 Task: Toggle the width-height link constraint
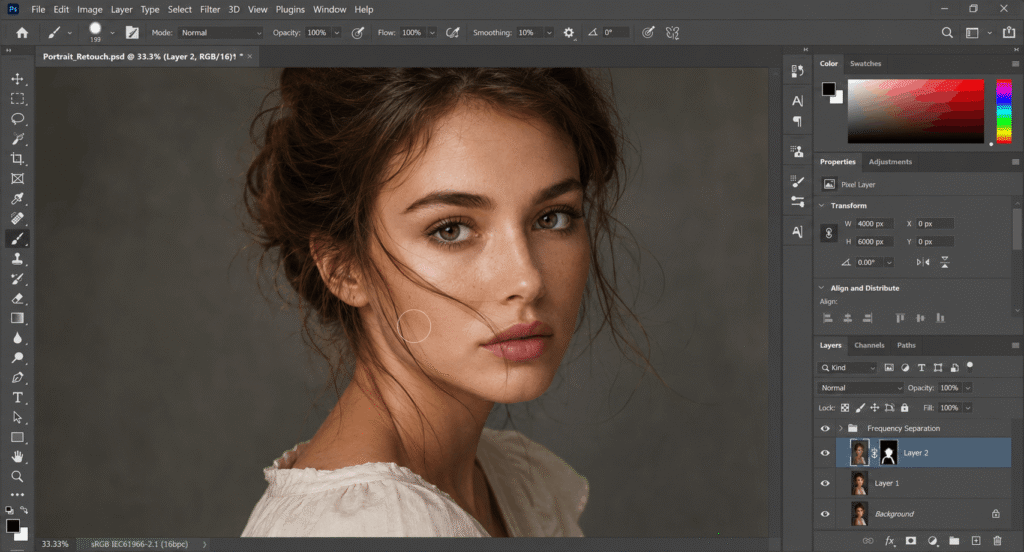point(829,233)
